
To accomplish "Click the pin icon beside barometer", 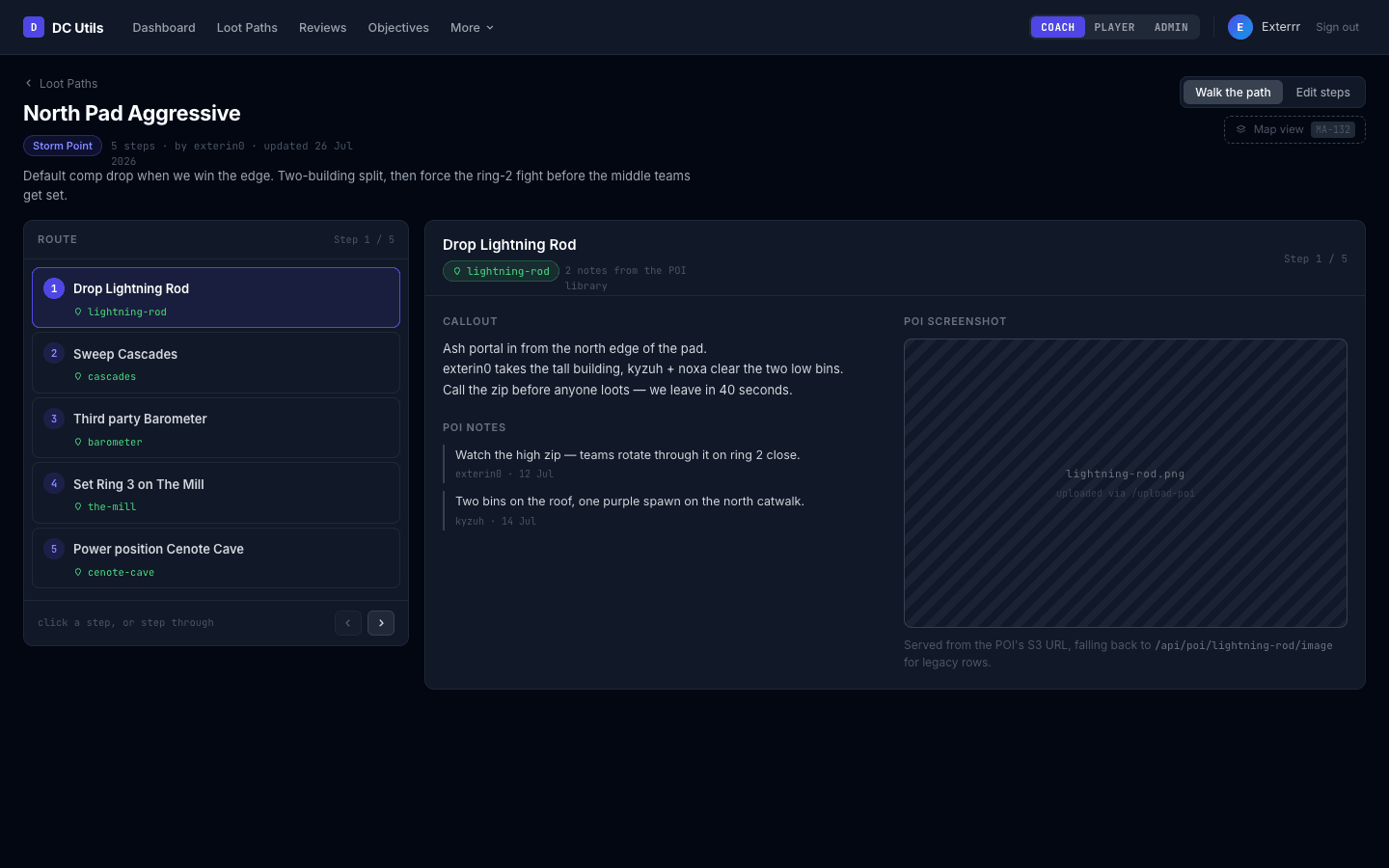I will 78,442.
